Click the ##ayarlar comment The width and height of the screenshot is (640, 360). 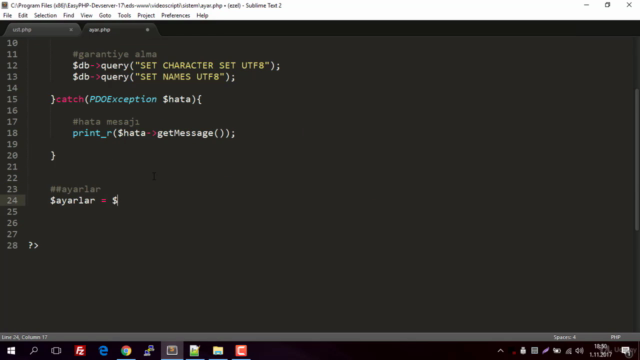pos(75,189)
